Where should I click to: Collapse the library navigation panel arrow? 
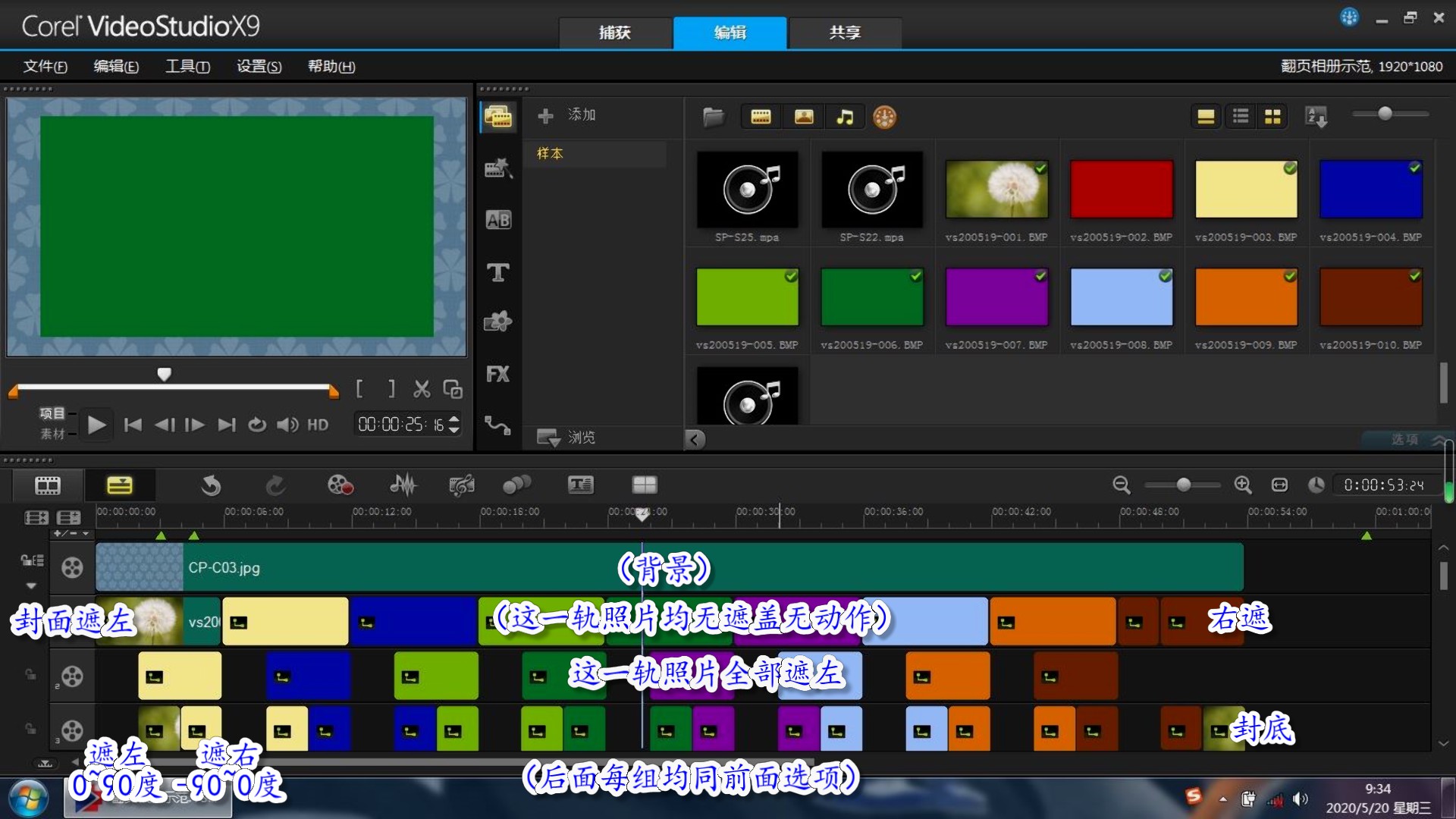click(x=695, y=439)
